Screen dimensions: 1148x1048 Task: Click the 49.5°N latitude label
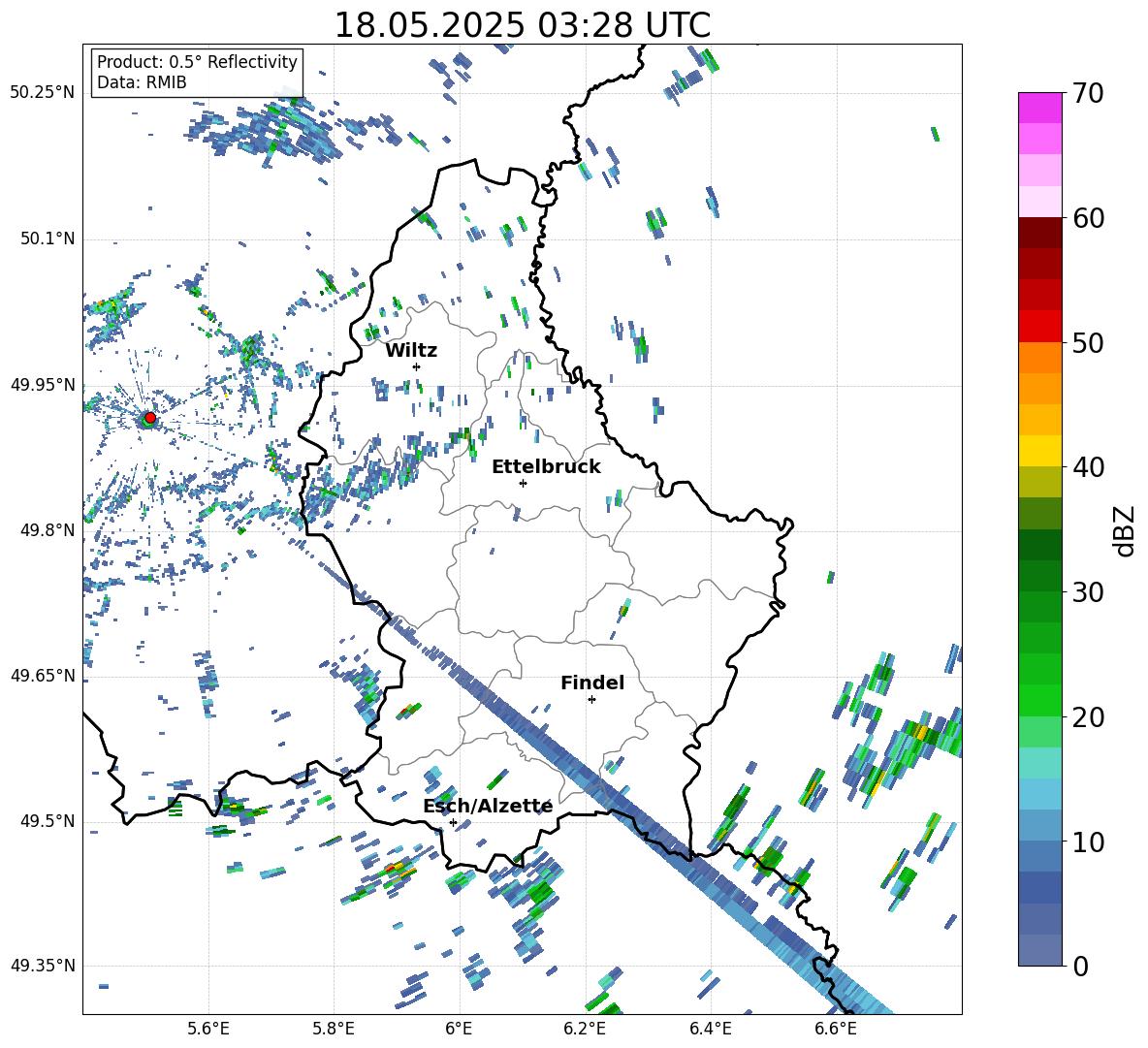click(x=47, y=821)
